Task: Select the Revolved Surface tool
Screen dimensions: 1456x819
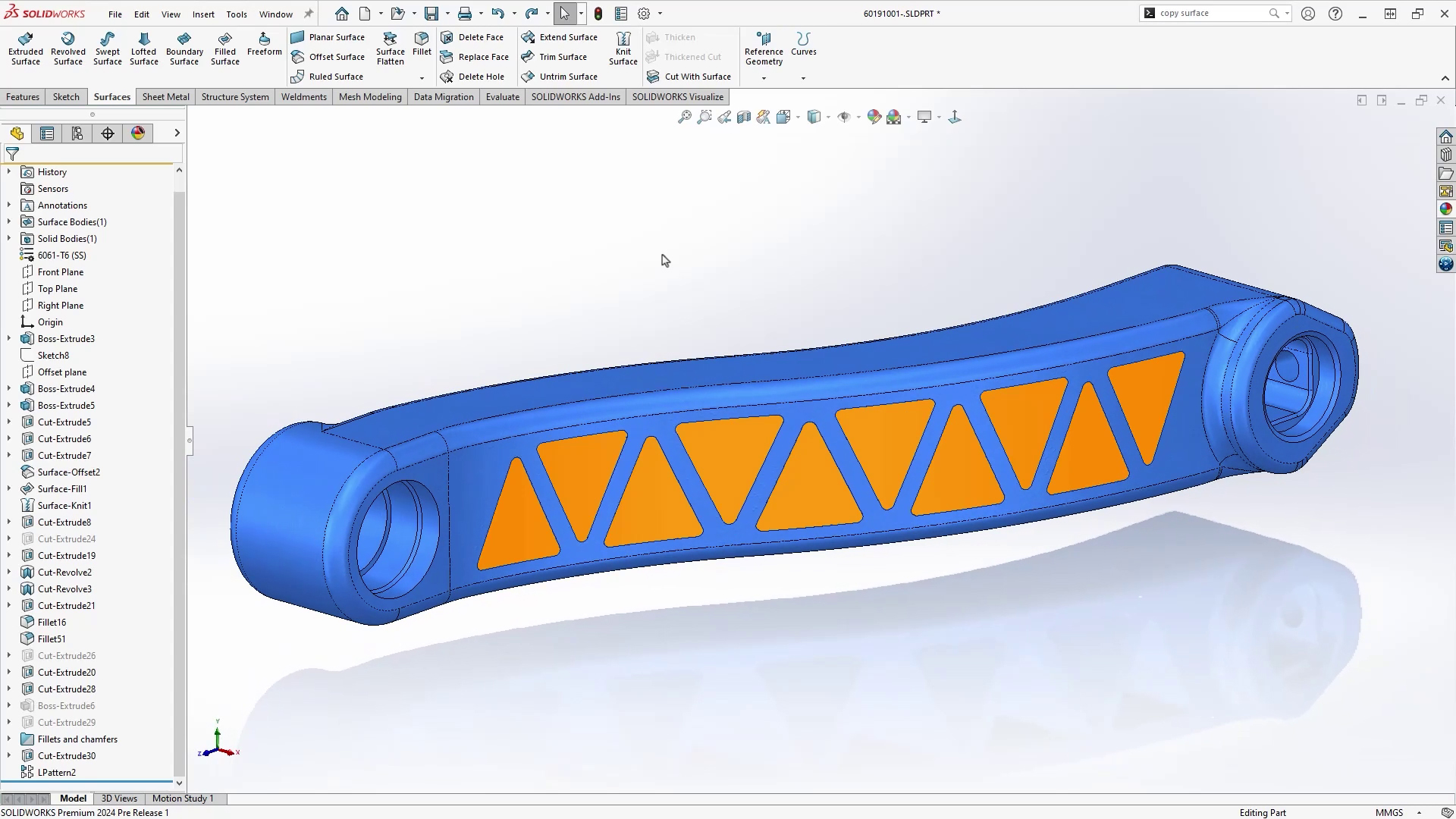Action: [68, 47]
